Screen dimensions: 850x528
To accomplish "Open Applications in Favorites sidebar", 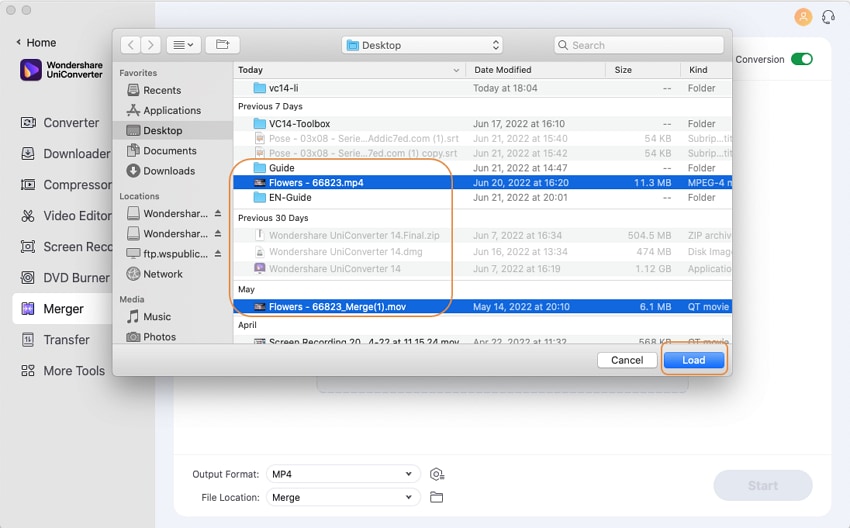I will pyautogui.click(x=164, y=110).
